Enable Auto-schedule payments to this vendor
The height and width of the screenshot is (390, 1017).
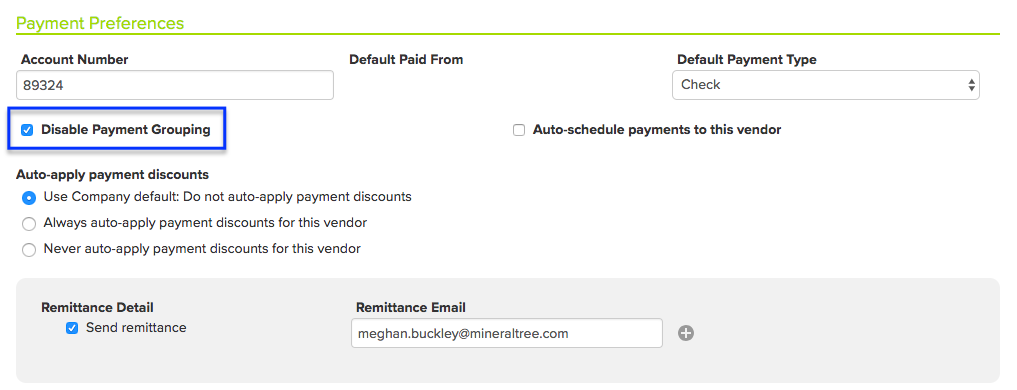pyautogui.click(x=519, y=130)
